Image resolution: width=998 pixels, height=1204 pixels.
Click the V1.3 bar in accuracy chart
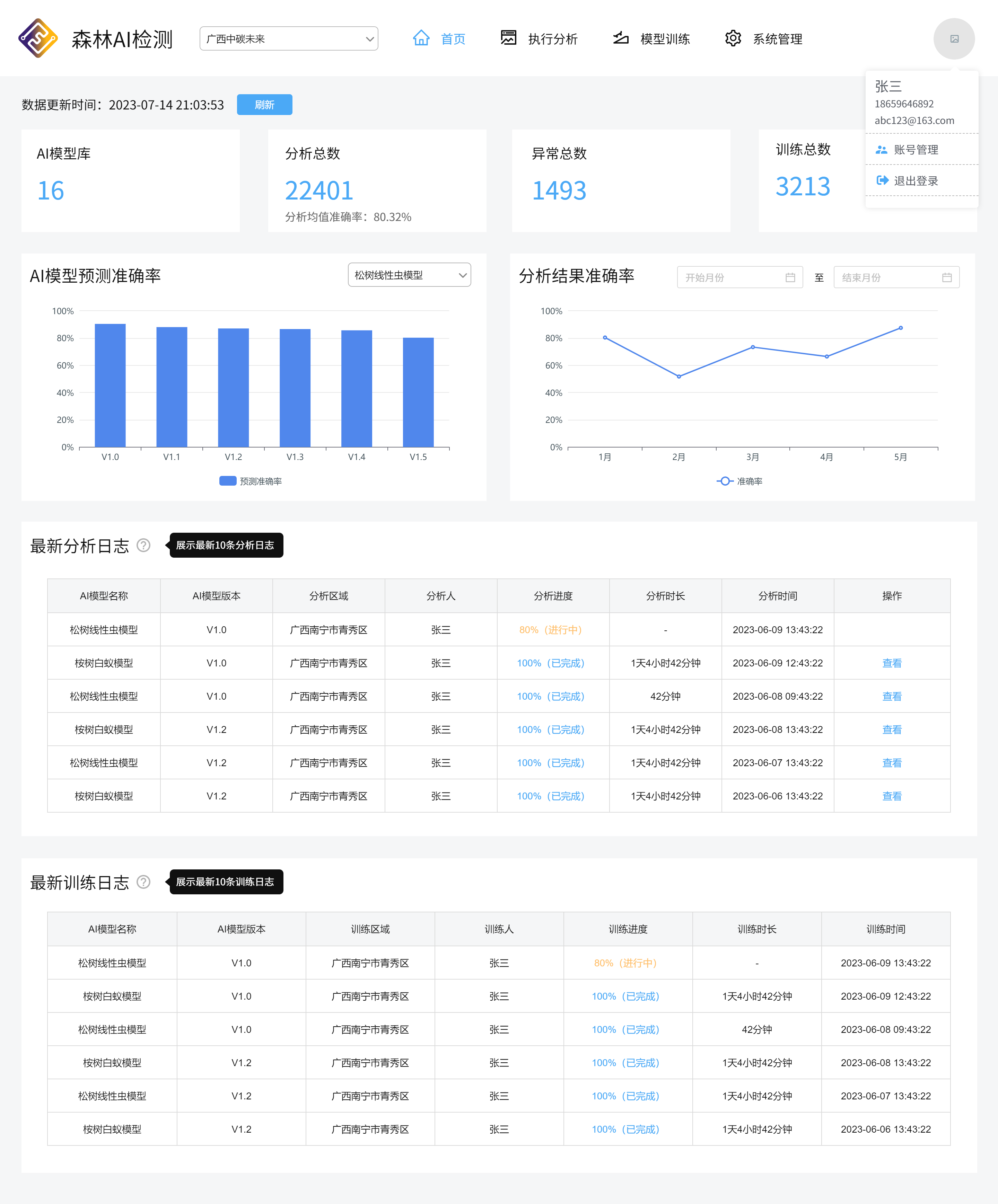point(295,388)
